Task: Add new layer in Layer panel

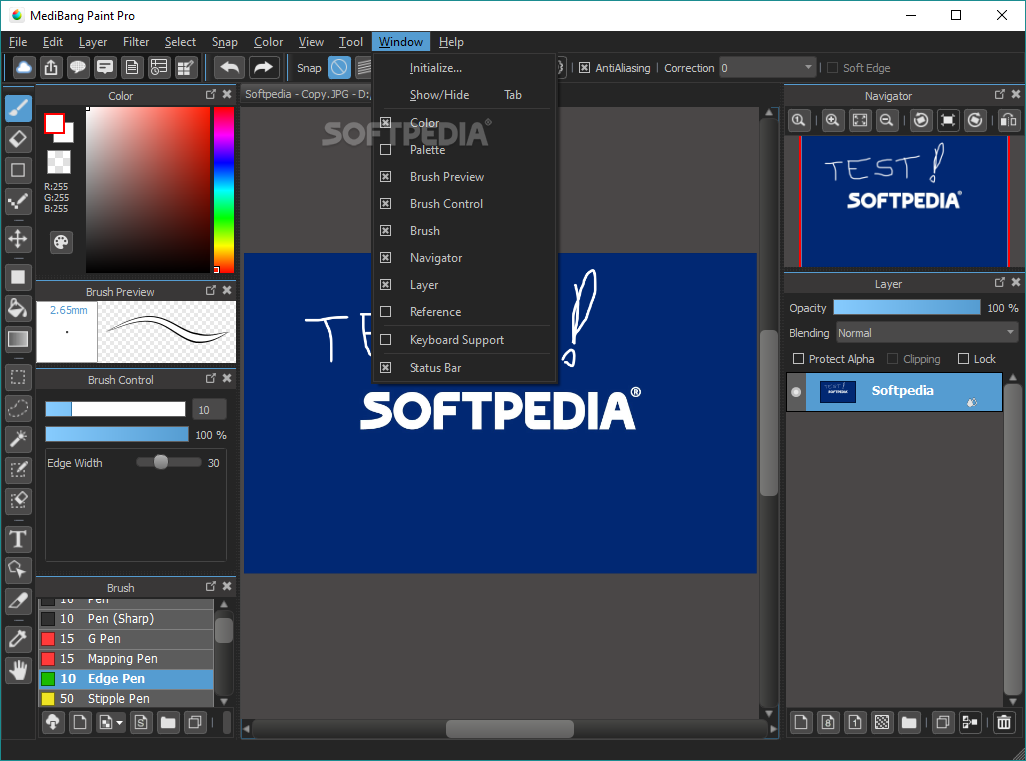Action: (x=801, y=722)
